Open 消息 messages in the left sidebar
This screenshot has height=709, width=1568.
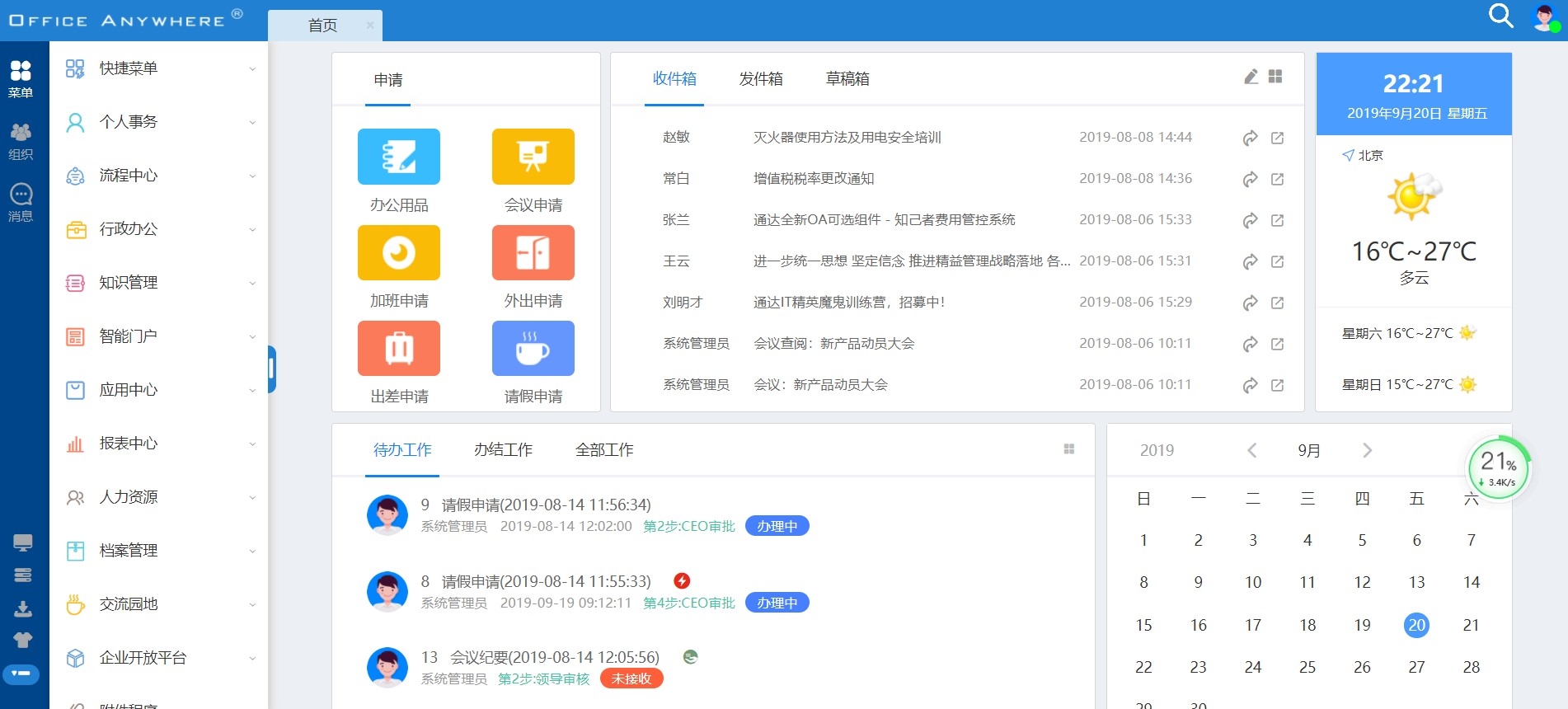pos(21,203)
